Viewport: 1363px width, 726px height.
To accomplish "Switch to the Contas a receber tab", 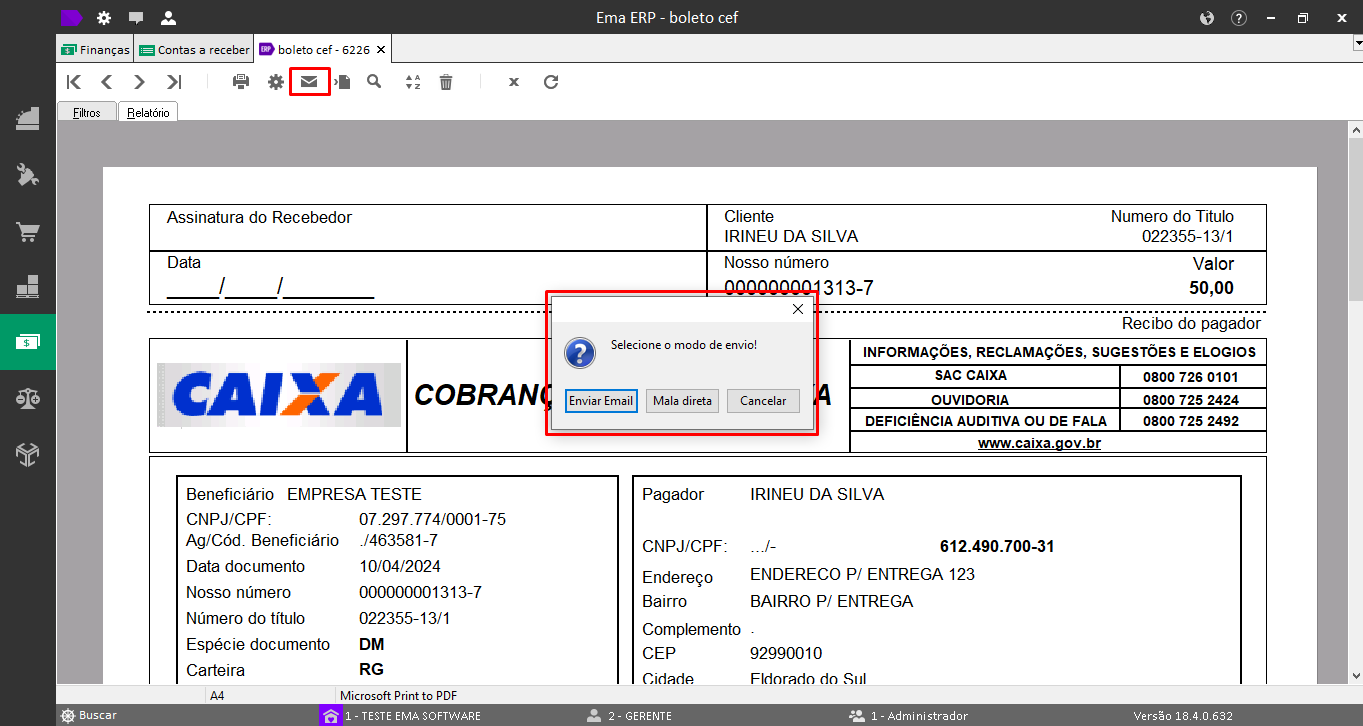I will point(195,50).
